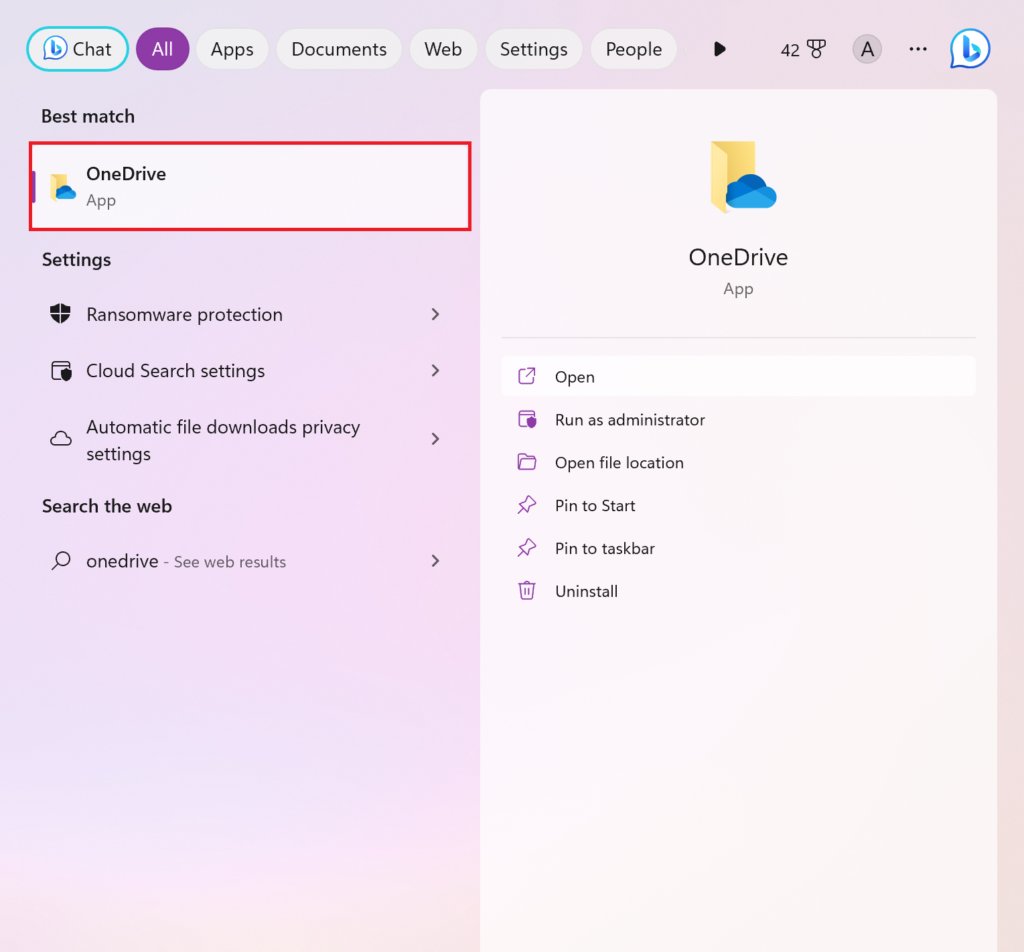Select the Uninstall trash icon
This screenshot has height=952, width=1024.
(x=527, y=590)
